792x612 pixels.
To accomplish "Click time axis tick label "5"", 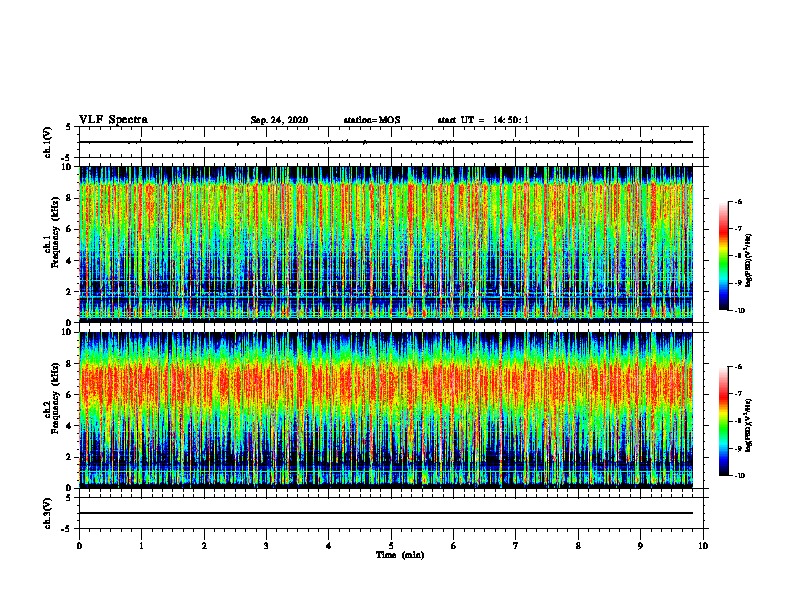I will [x=391, y=546].
